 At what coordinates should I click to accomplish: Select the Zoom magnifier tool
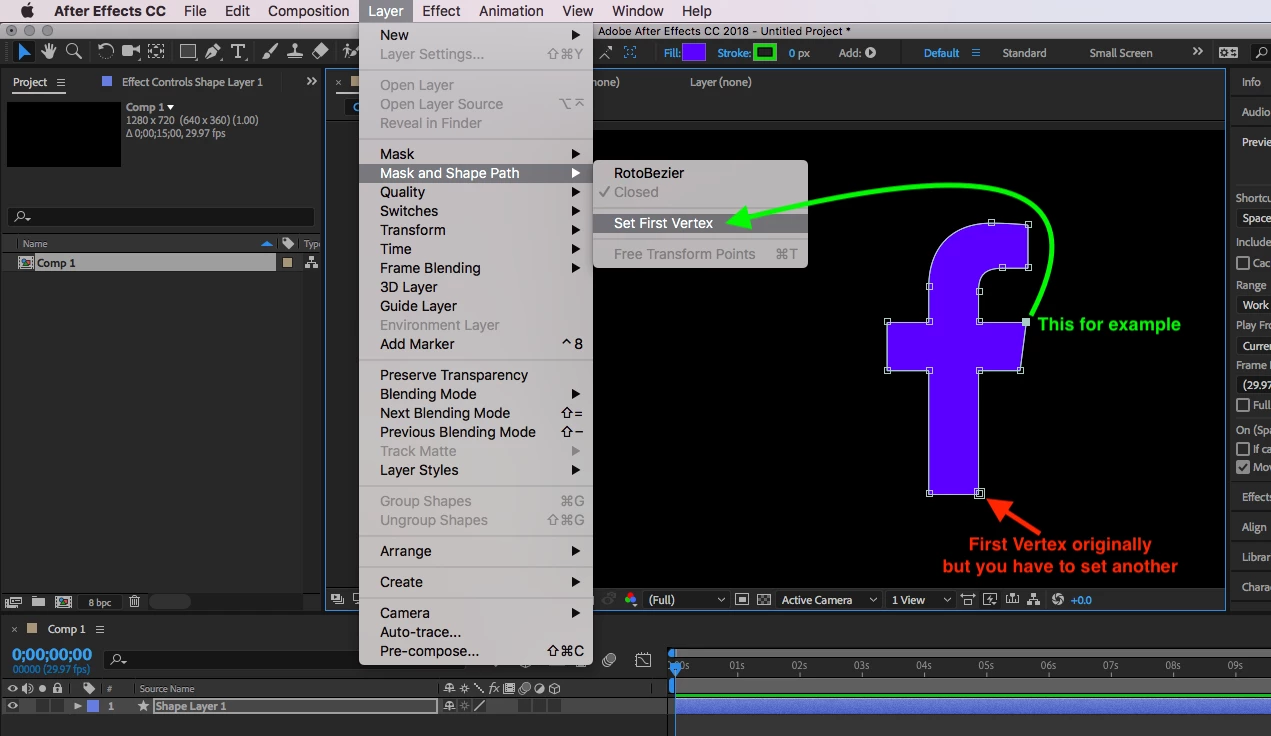tap(73, 51)
